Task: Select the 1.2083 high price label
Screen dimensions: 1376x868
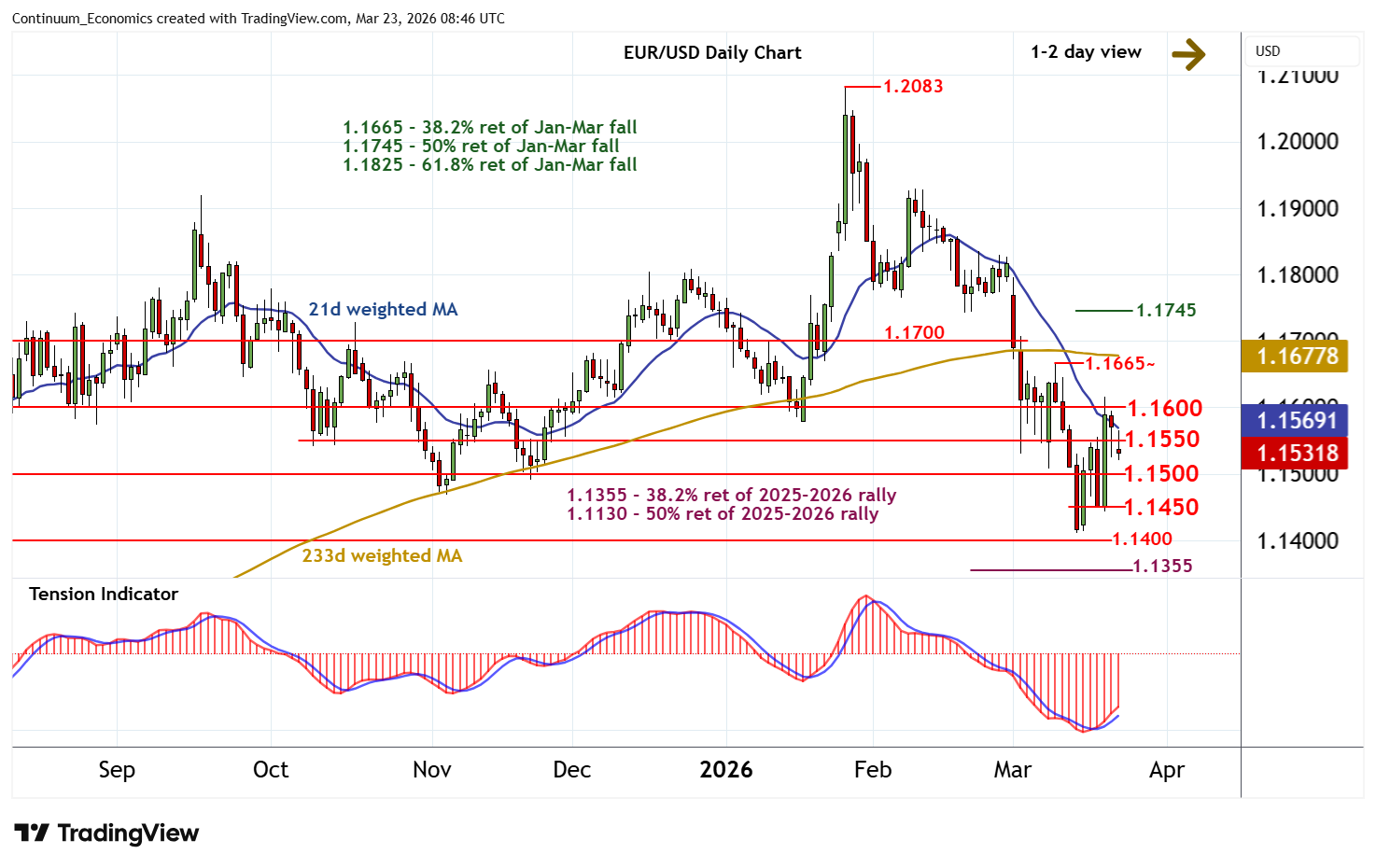Action: click(x=912, y=87)
